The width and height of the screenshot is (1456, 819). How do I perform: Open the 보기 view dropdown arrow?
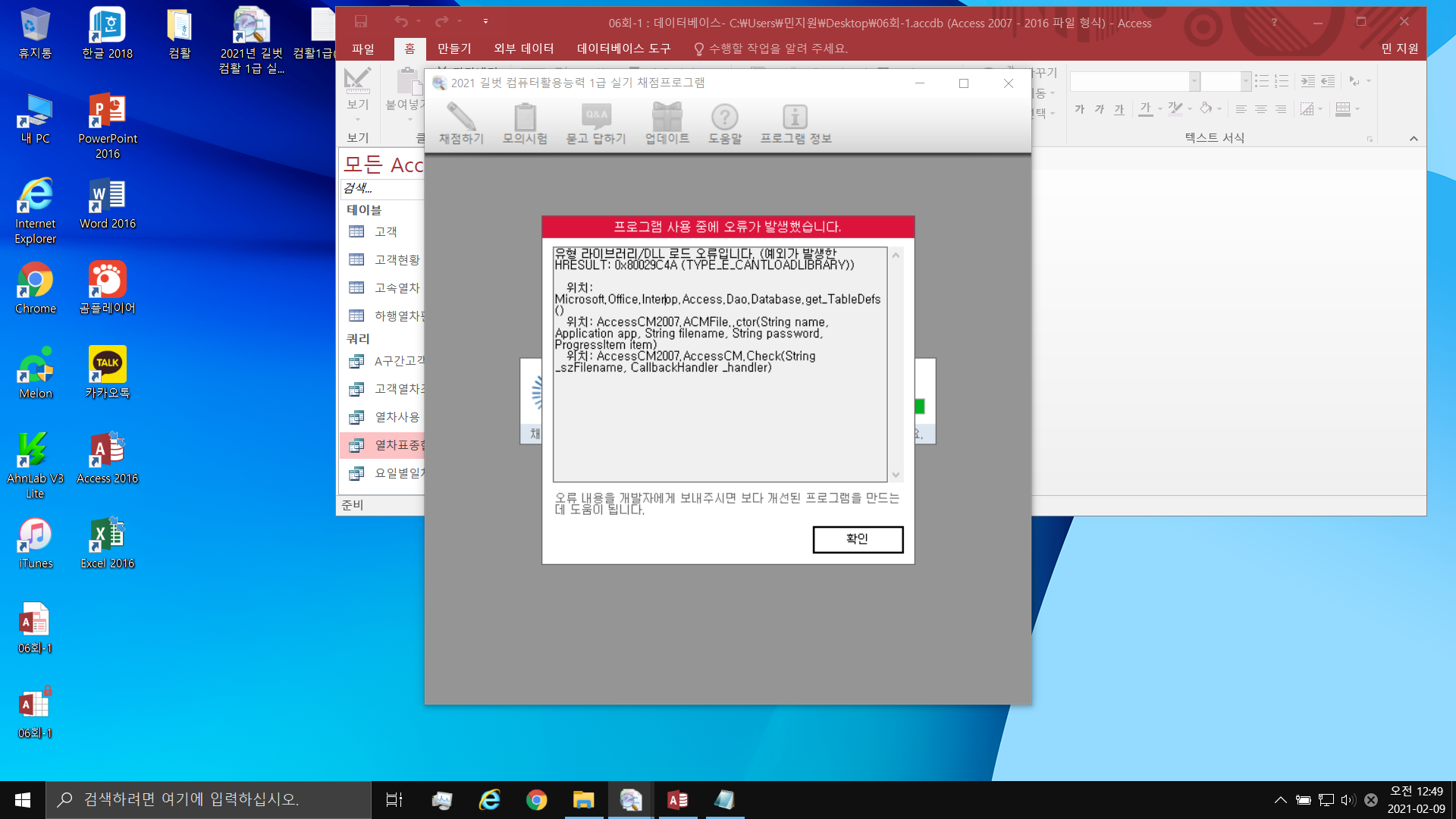point(357,119)
